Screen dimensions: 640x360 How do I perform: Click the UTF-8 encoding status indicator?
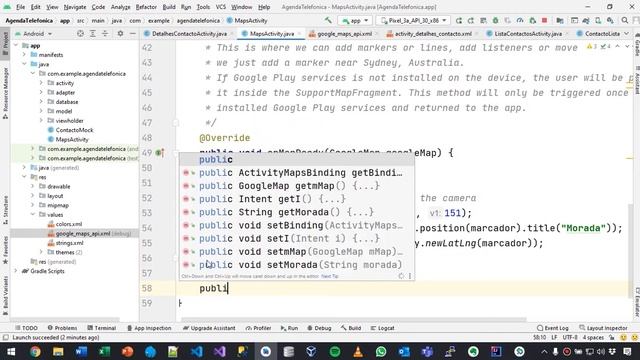(x=570, y=338)
